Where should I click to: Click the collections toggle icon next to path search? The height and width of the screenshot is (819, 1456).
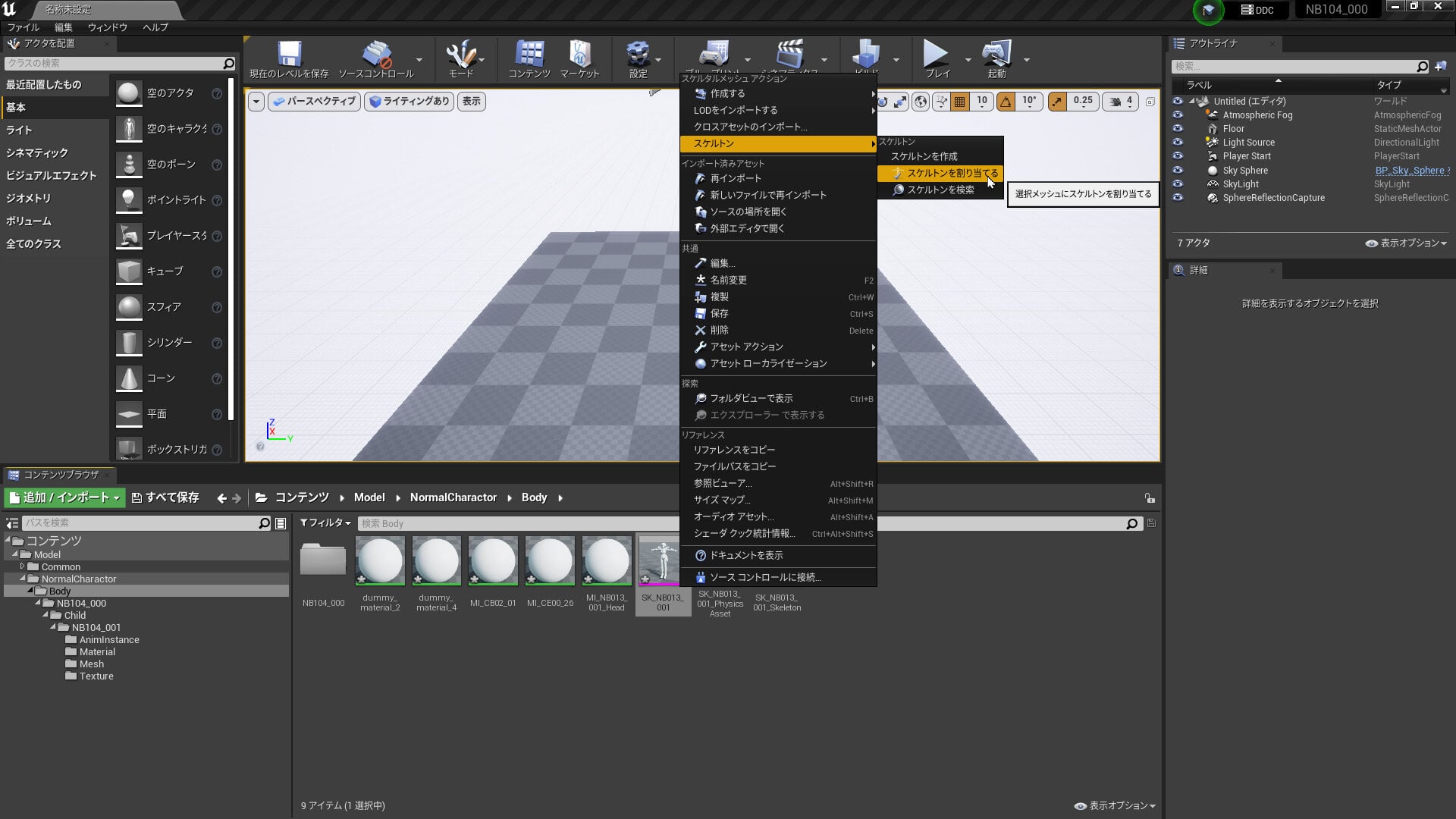click(x=281, y=523)
